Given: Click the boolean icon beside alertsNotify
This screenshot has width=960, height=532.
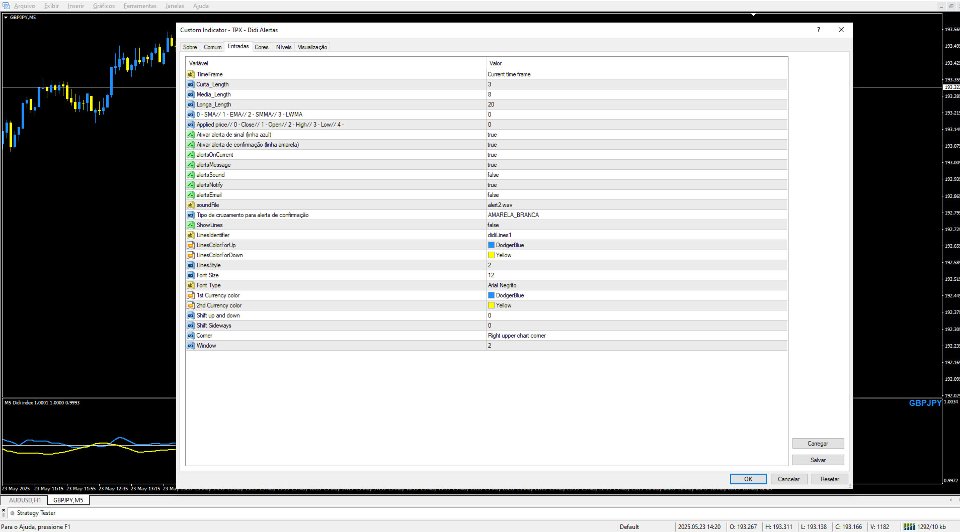Looking at the screenshot, I should point(191,185).
